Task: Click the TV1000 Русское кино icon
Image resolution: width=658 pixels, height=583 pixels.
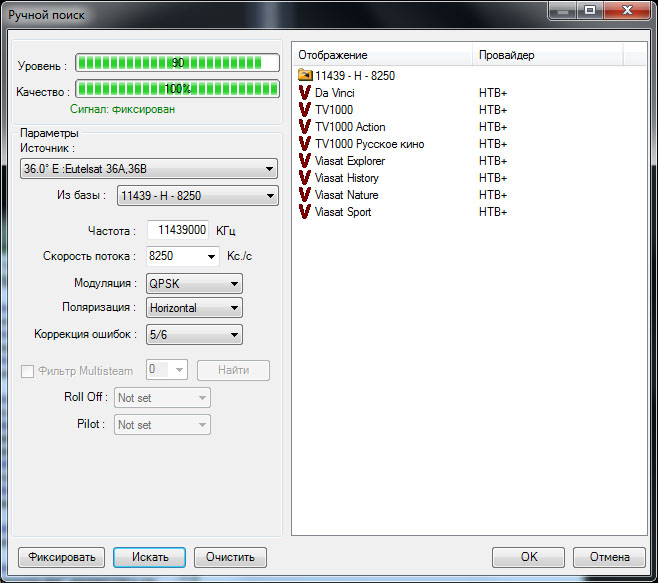Action: [x=305, y=144]
